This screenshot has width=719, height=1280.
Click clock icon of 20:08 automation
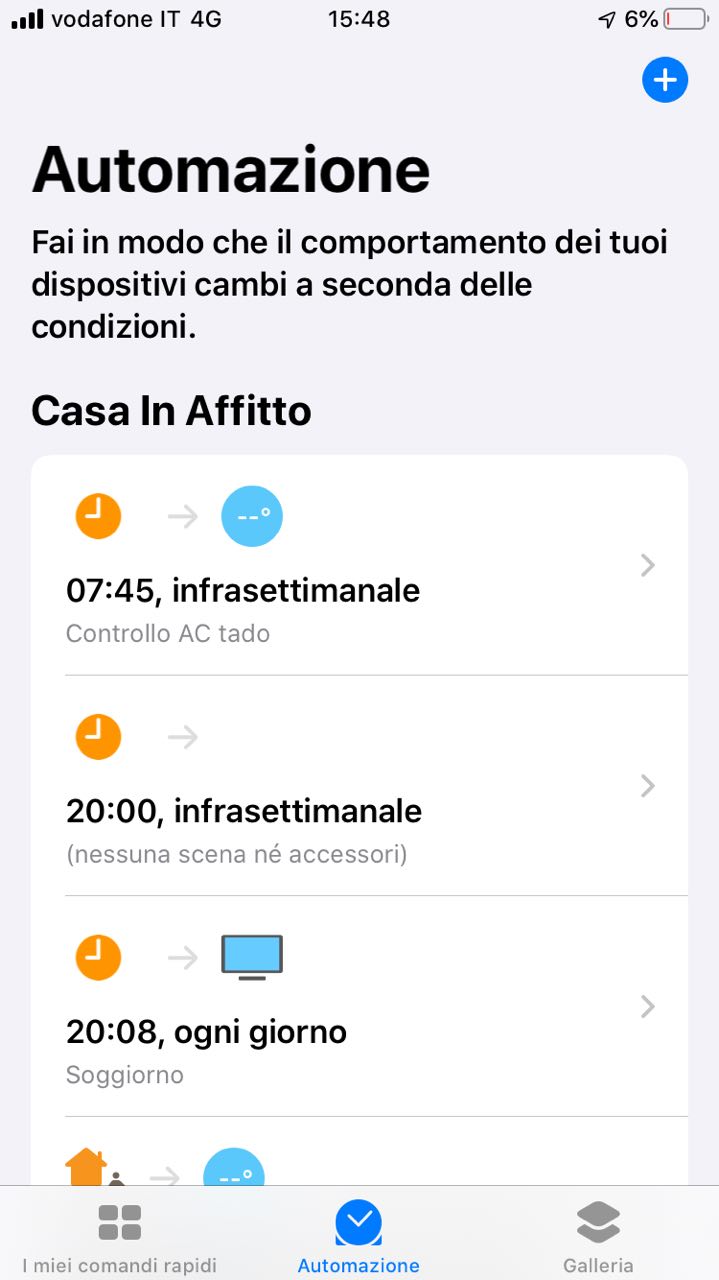tap(98, 957)
